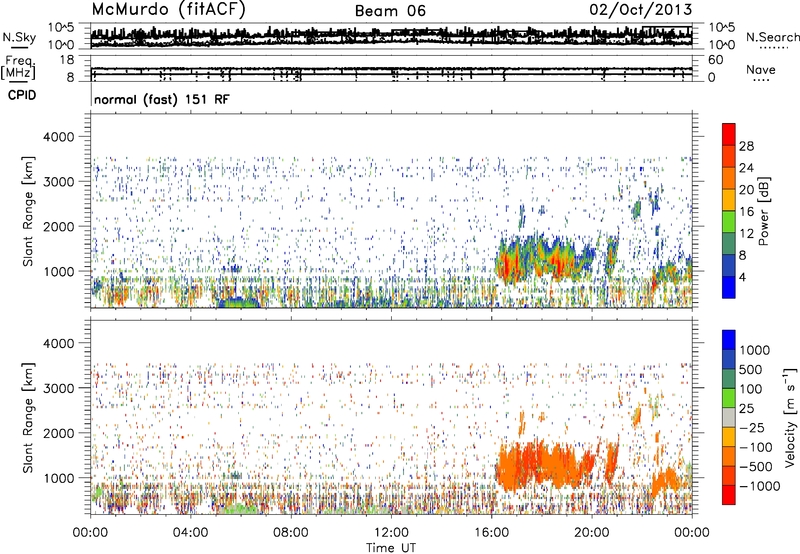This screenshot has width=800, height=554.
Task: Click the "60" Nave axis tick
Action: pyautogui.click(x=715, y=60)
